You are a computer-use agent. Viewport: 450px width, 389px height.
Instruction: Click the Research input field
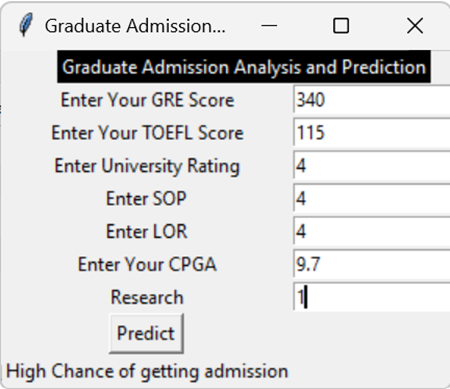click(x=372, y=297)
